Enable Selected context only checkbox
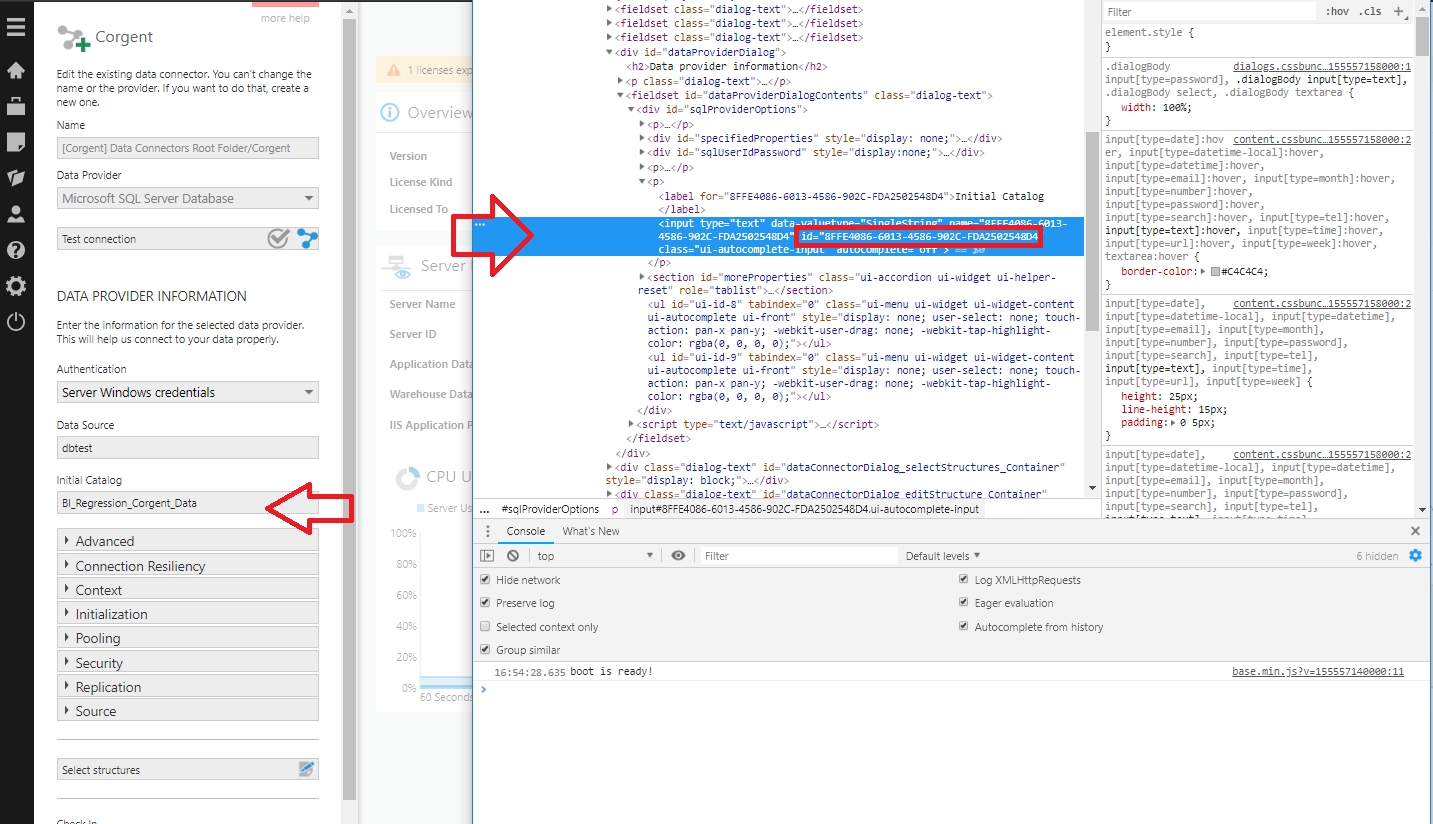 coord(486,627)
